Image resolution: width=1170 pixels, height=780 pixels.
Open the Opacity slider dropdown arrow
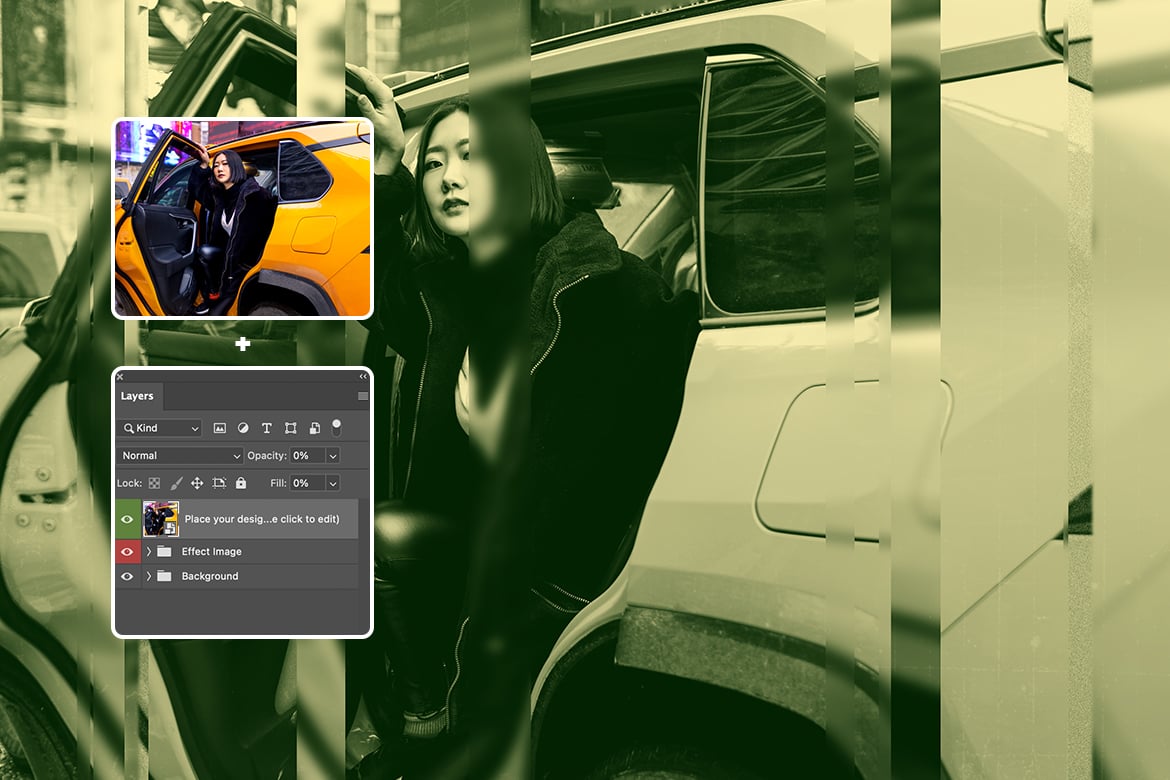[333, 455]
